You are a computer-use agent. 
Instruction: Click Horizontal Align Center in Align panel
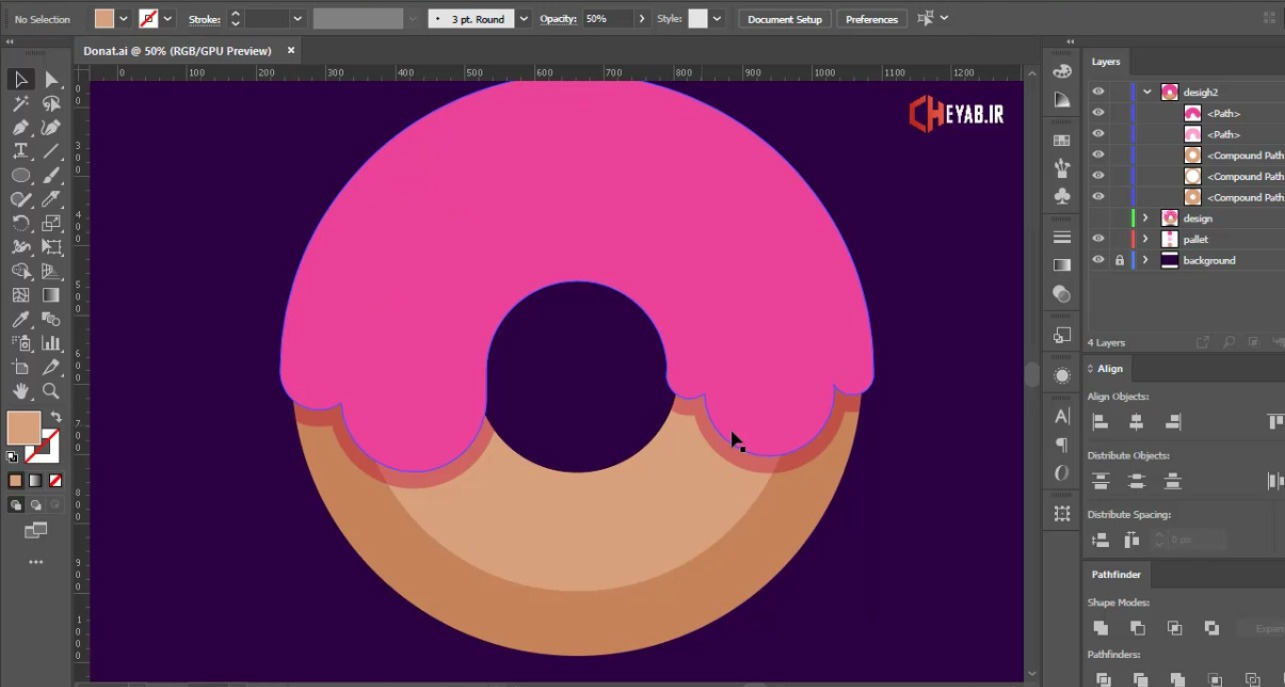click(1136, 422)
